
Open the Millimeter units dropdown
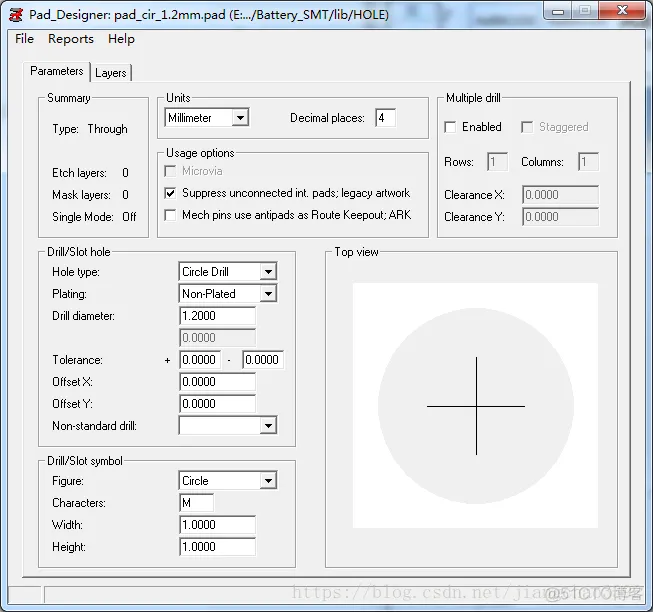[x=207, y=117]
